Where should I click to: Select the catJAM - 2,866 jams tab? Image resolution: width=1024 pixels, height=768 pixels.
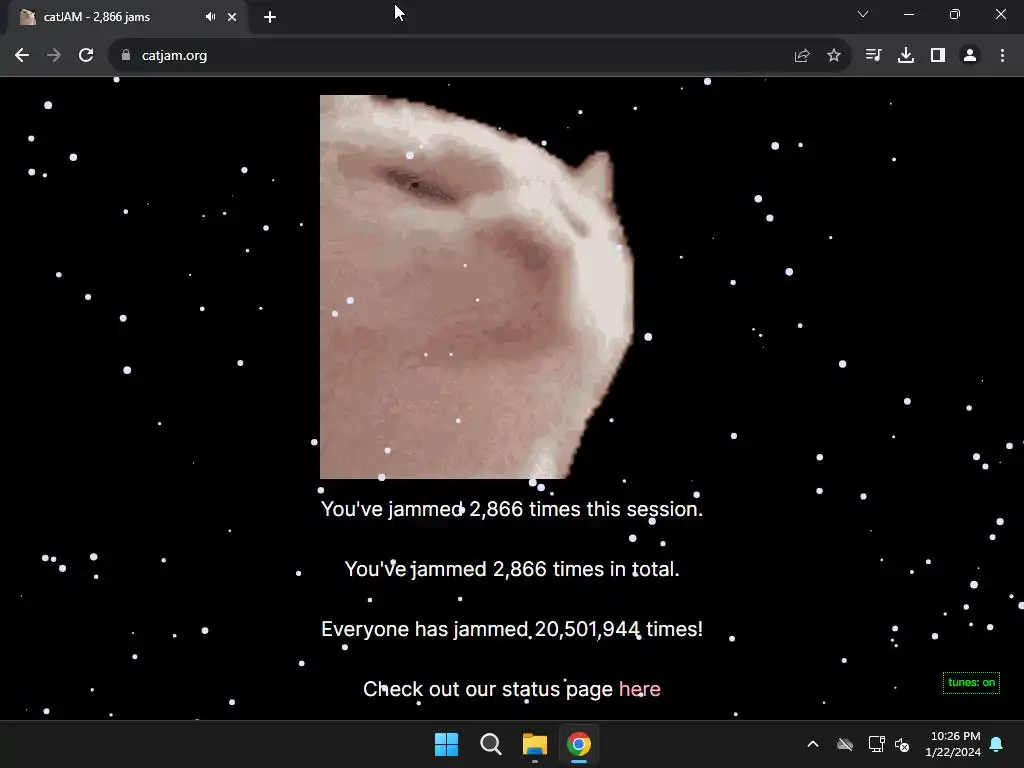point(127,17)
